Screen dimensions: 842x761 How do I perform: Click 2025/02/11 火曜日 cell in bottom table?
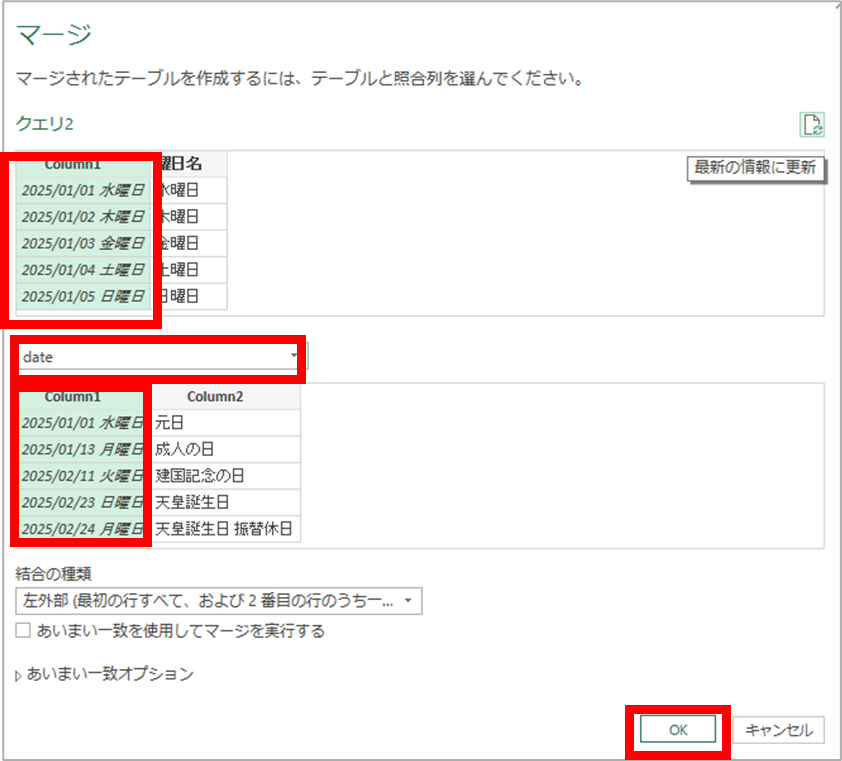pos(83,475)
